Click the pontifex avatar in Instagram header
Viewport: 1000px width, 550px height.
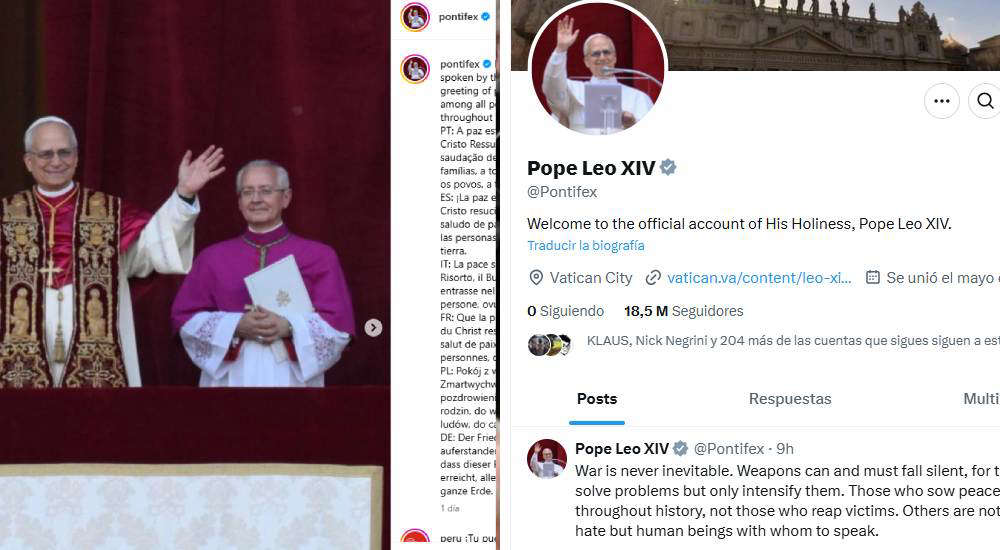click(x=415, y=17)
